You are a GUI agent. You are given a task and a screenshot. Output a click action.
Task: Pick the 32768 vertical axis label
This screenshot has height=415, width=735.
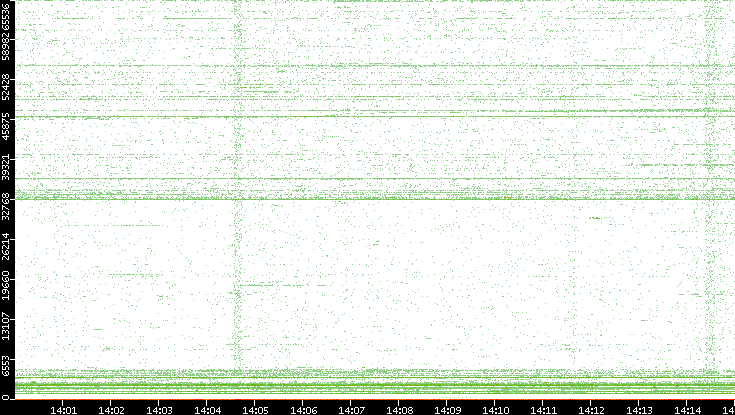[8, 206]
